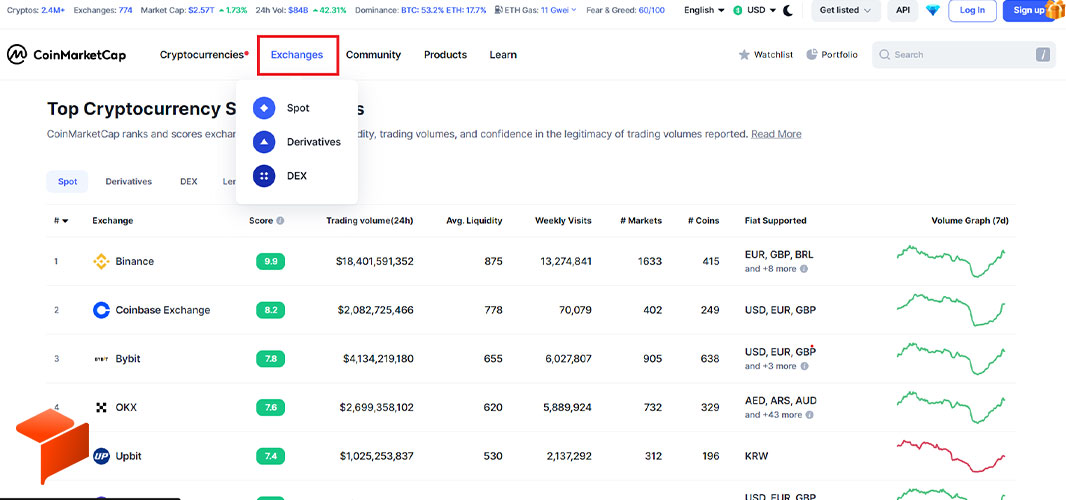
Task: Click the Upbit exchange name
Action: pyautogui.click(x=128, y=456)
